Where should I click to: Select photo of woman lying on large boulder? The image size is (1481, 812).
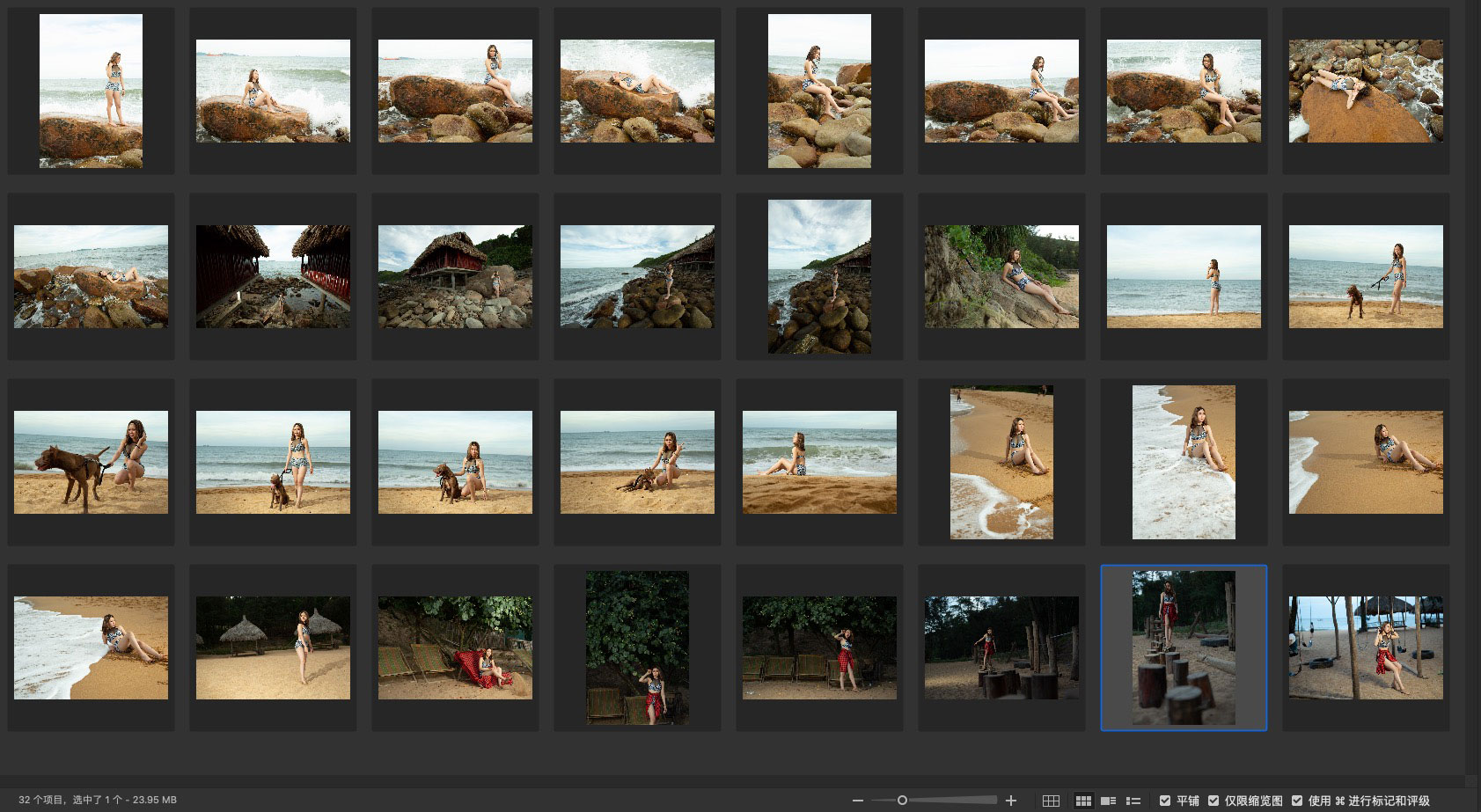1366,91
